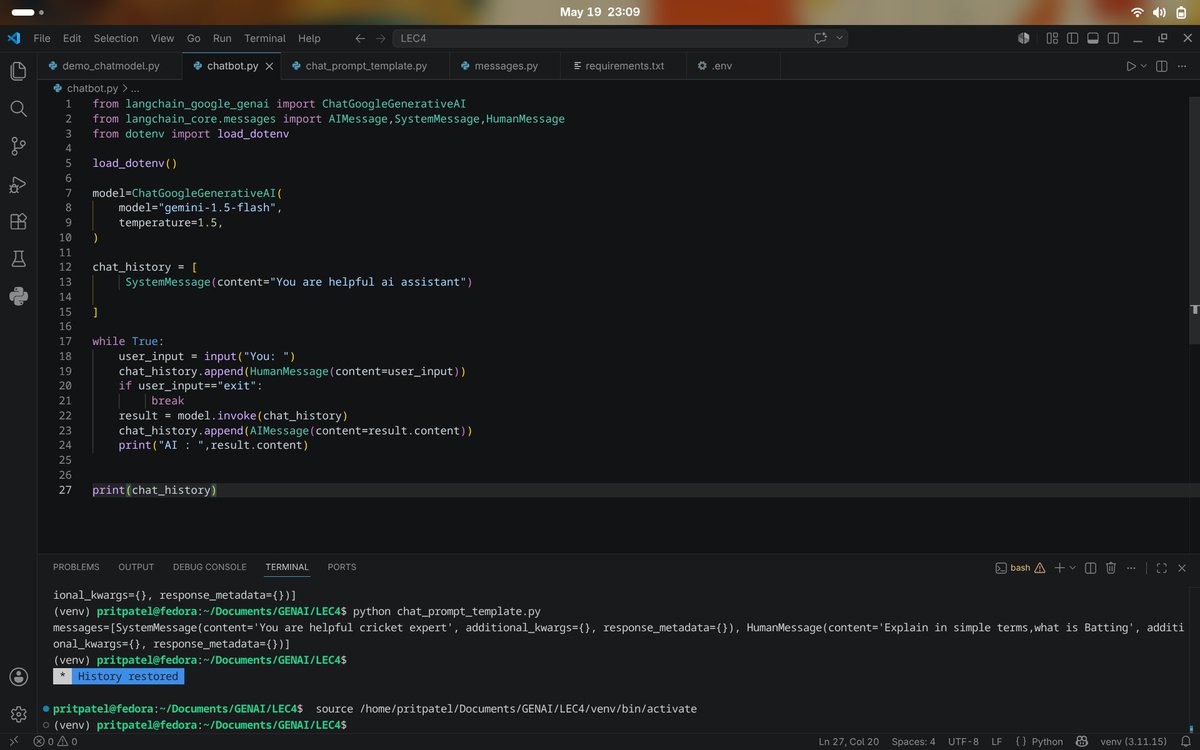Toggle the Secondary Side Bar visibility

[x=1113, y=38]
